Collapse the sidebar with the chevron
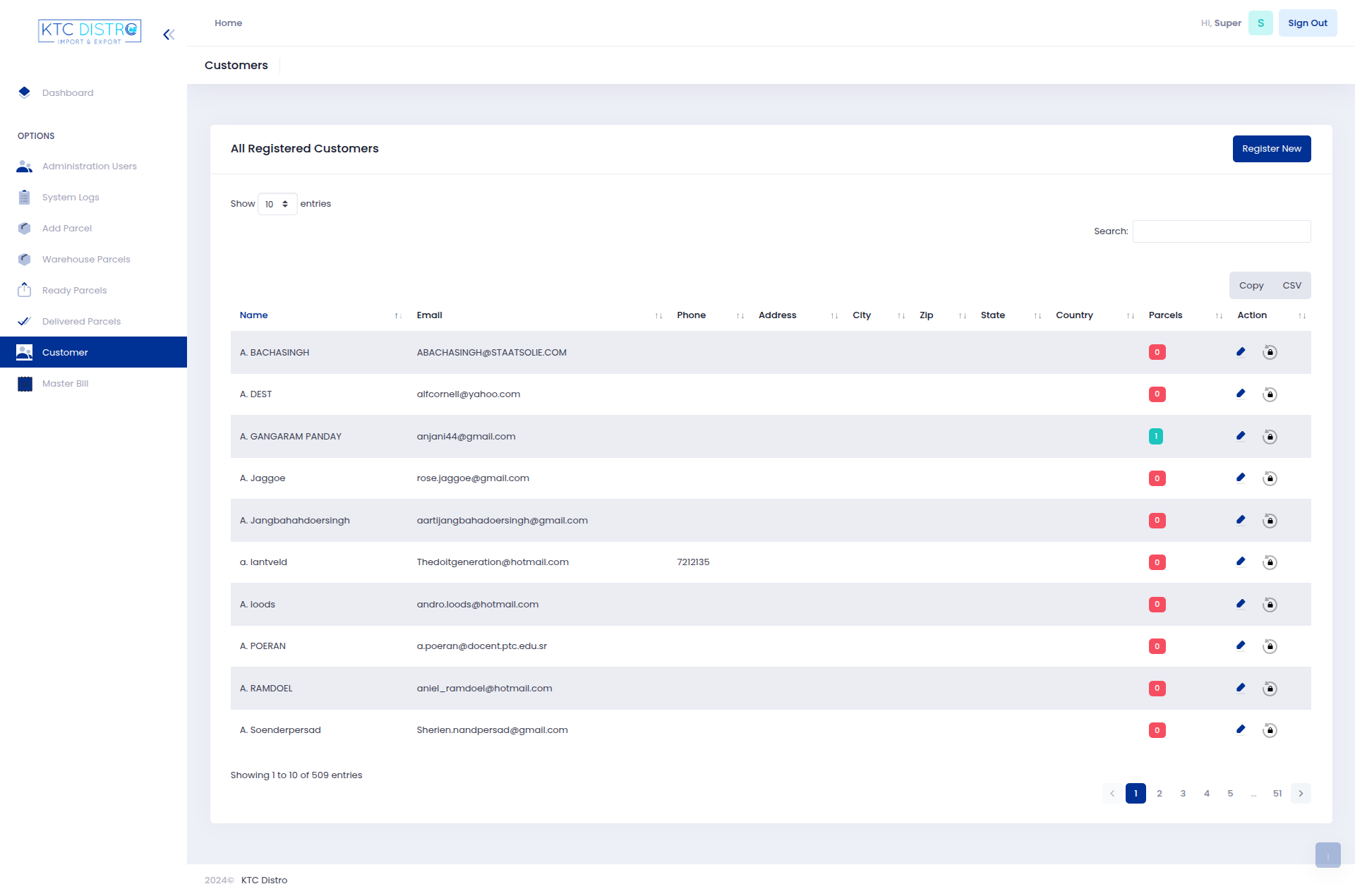This screenshot has width=1355, height=896. coord(168,33)
